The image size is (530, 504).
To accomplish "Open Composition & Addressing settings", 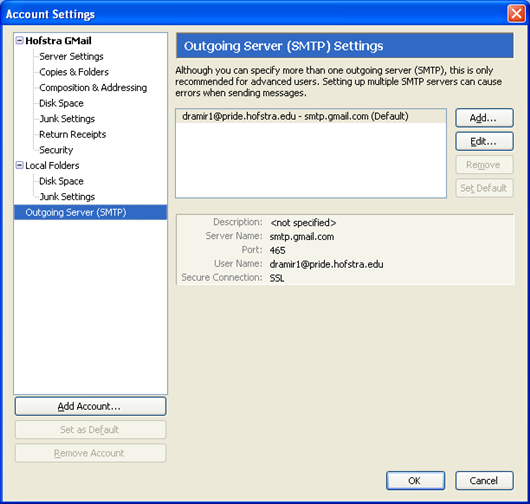I will [93, 88].
